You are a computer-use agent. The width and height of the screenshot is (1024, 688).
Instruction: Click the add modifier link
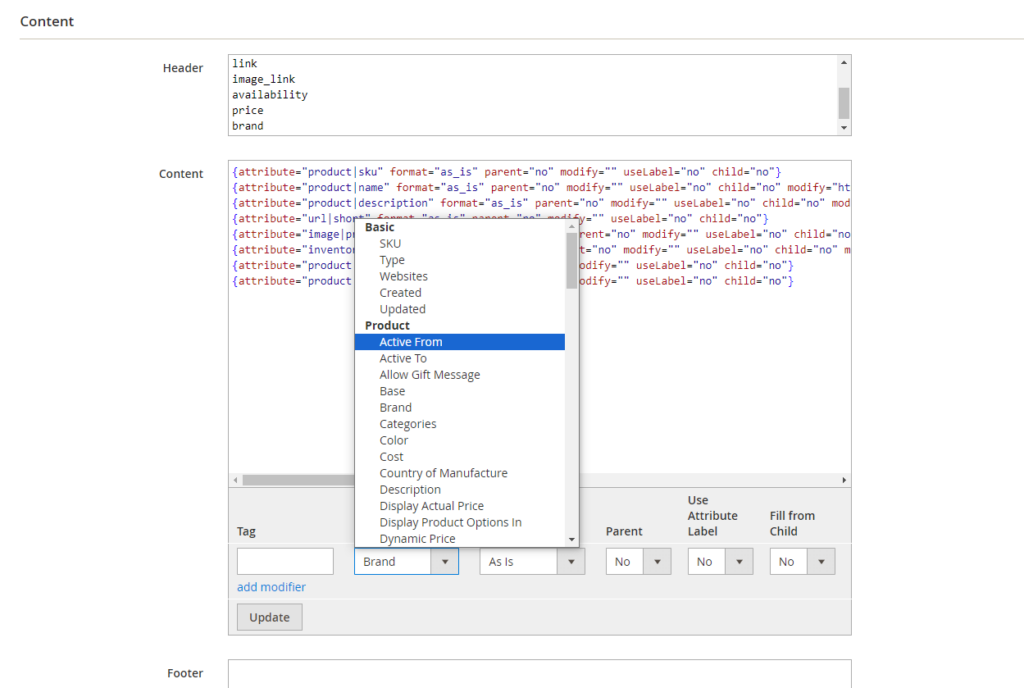click(271, 587)
